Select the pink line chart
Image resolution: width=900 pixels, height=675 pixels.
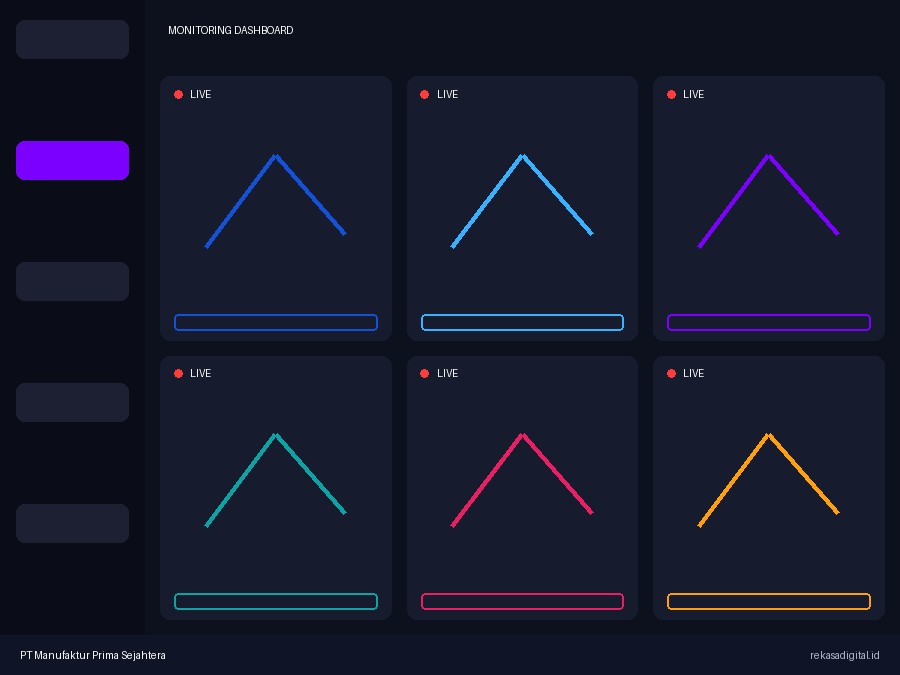(x=522, y=480)
